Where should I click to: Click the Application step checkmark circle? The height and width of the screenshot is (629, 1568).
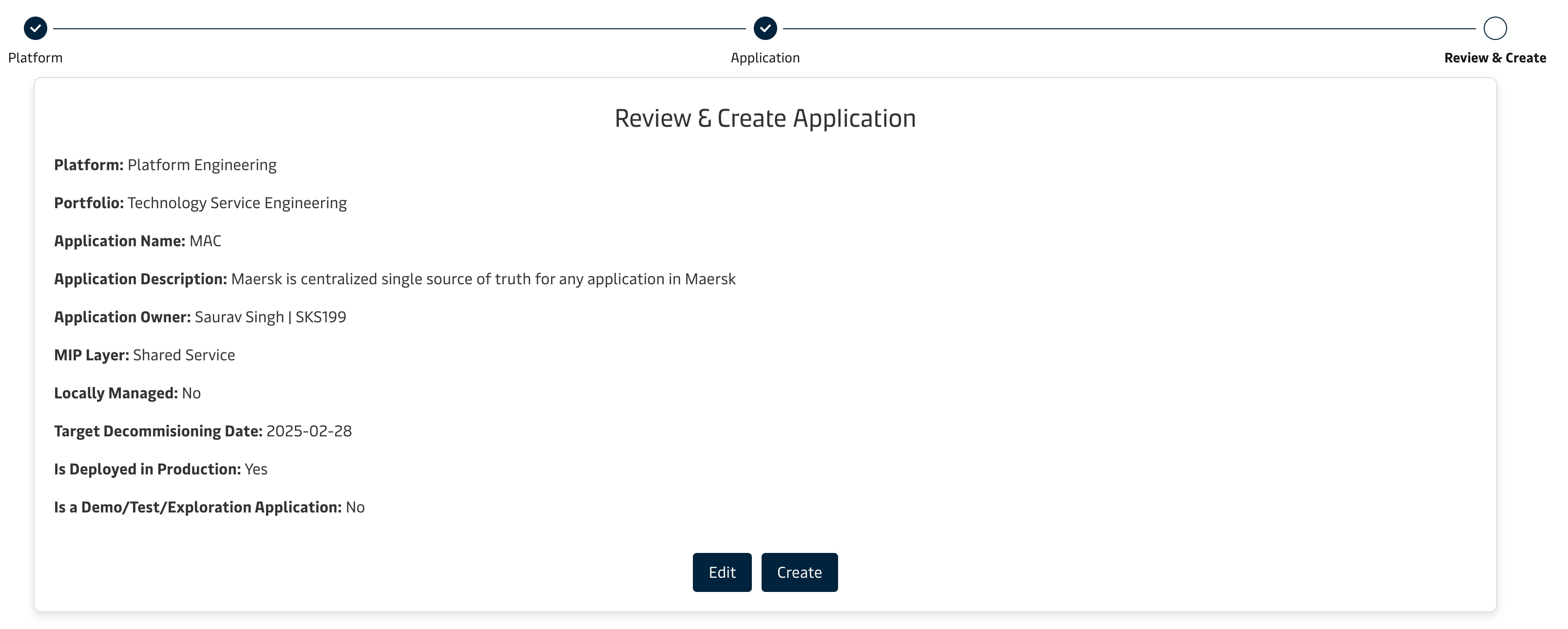pos(765,28)
